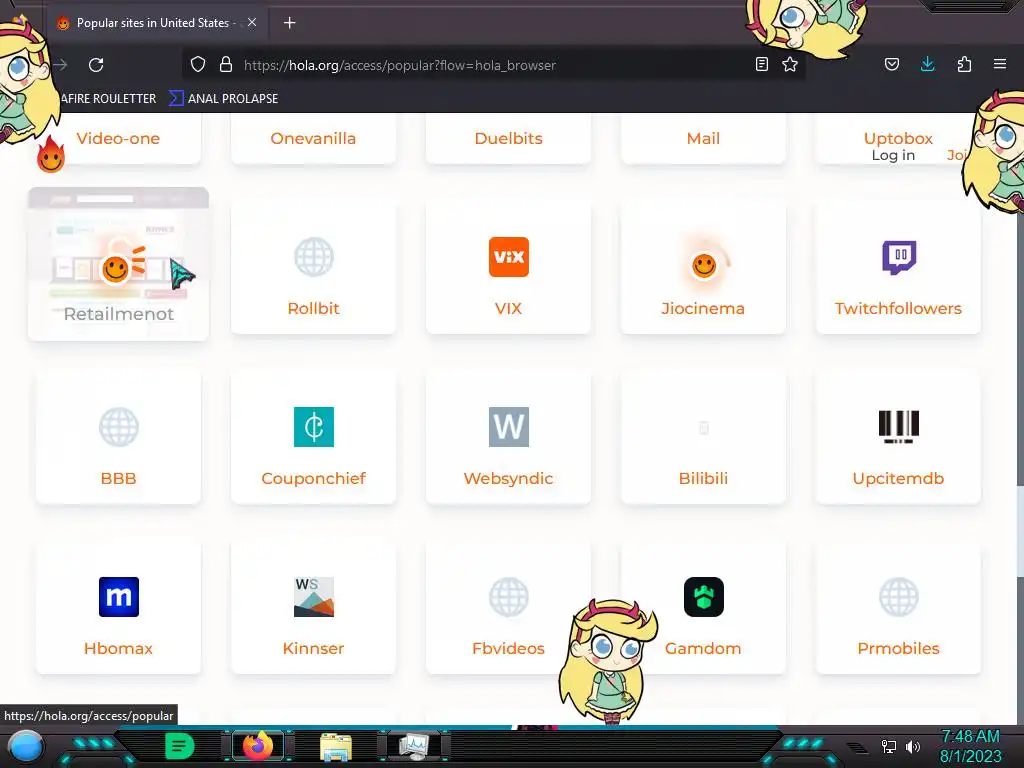Open File Explorer from taskbar
The width and height of the screenshot is (1024, 768).
pyautogui.click(x=336, y=746)
